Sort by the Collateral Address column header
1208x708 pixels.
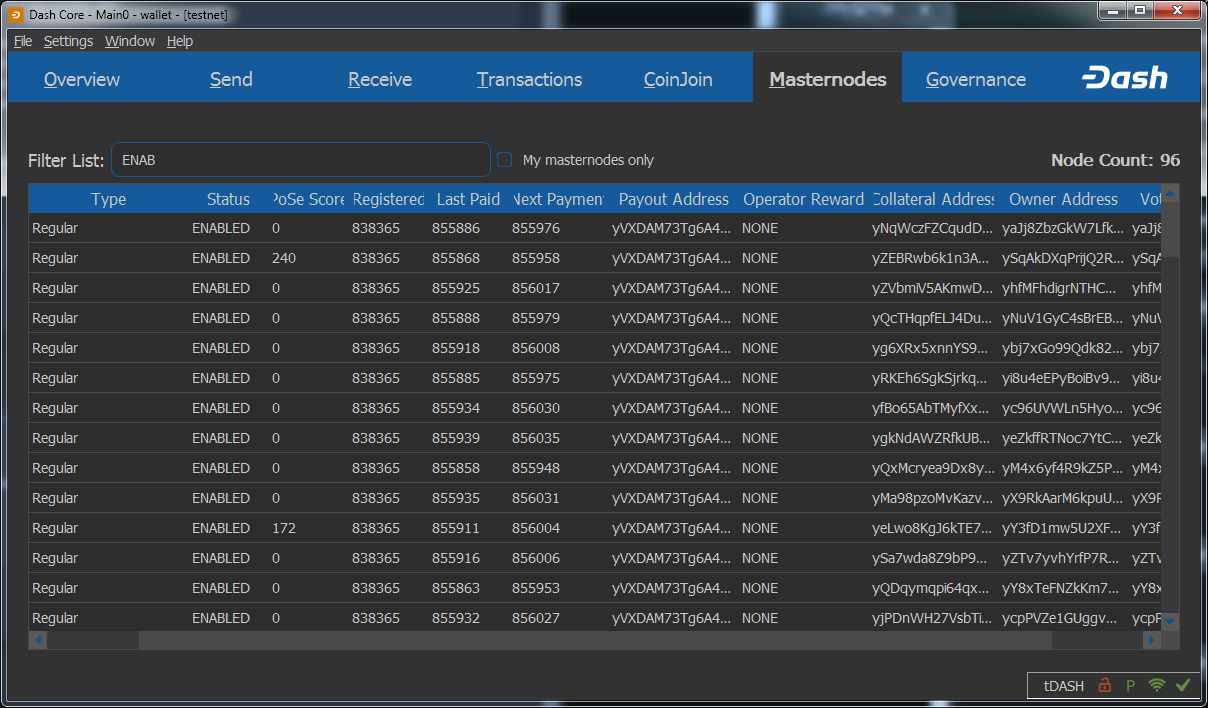click(933, 199)
